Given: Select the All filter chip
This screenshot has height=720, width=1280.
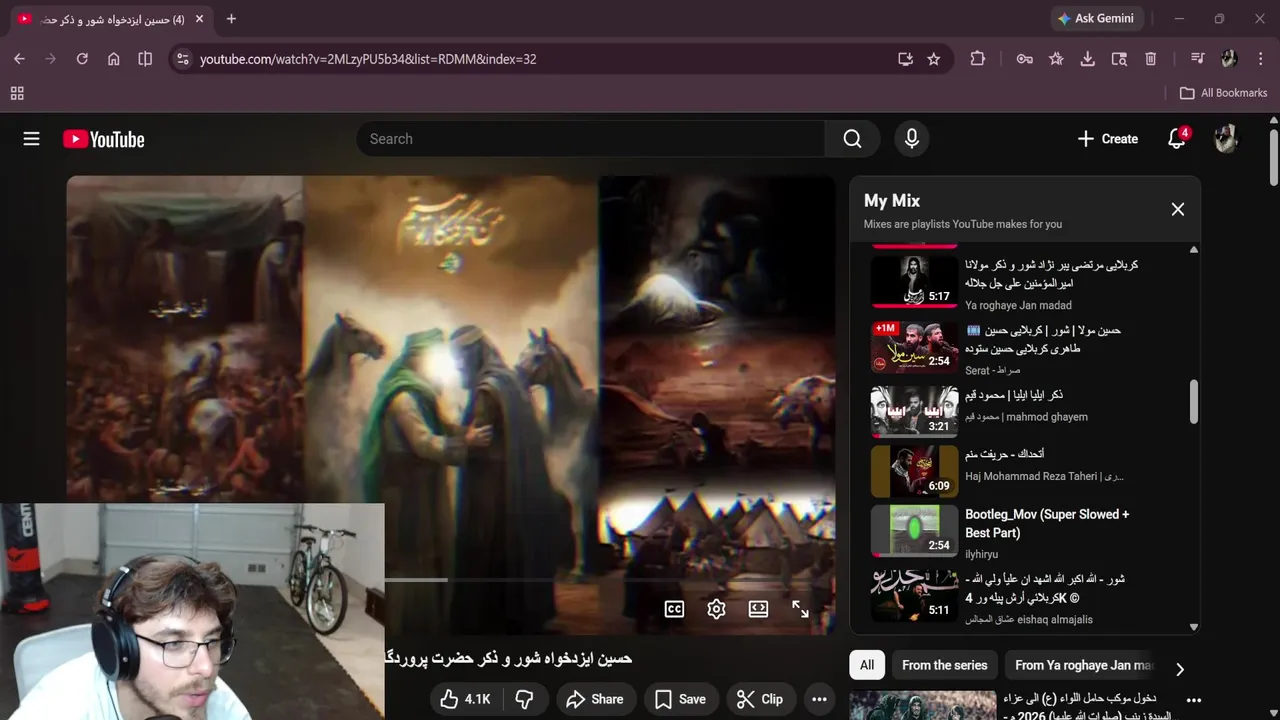Looking at the screenshot, I should click(x=867, y=665).
